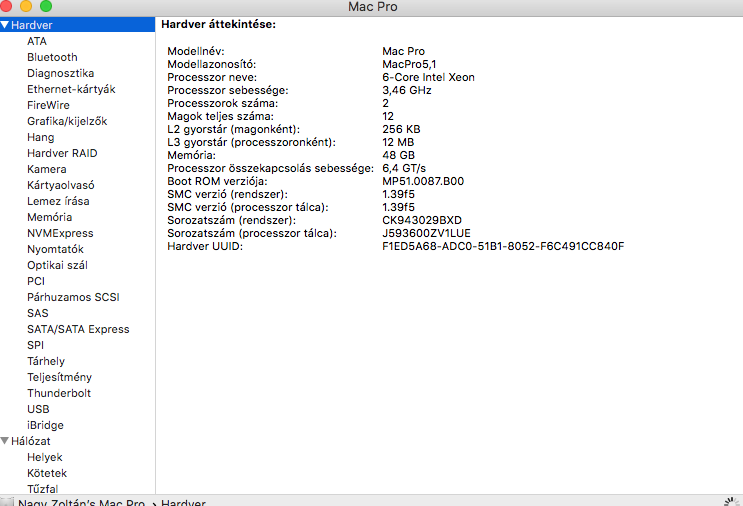The width and height of the screenshot is (743, 506).
Task: Close the Mac Pro window
Action: pyautogui.click(x=6, y=6)
